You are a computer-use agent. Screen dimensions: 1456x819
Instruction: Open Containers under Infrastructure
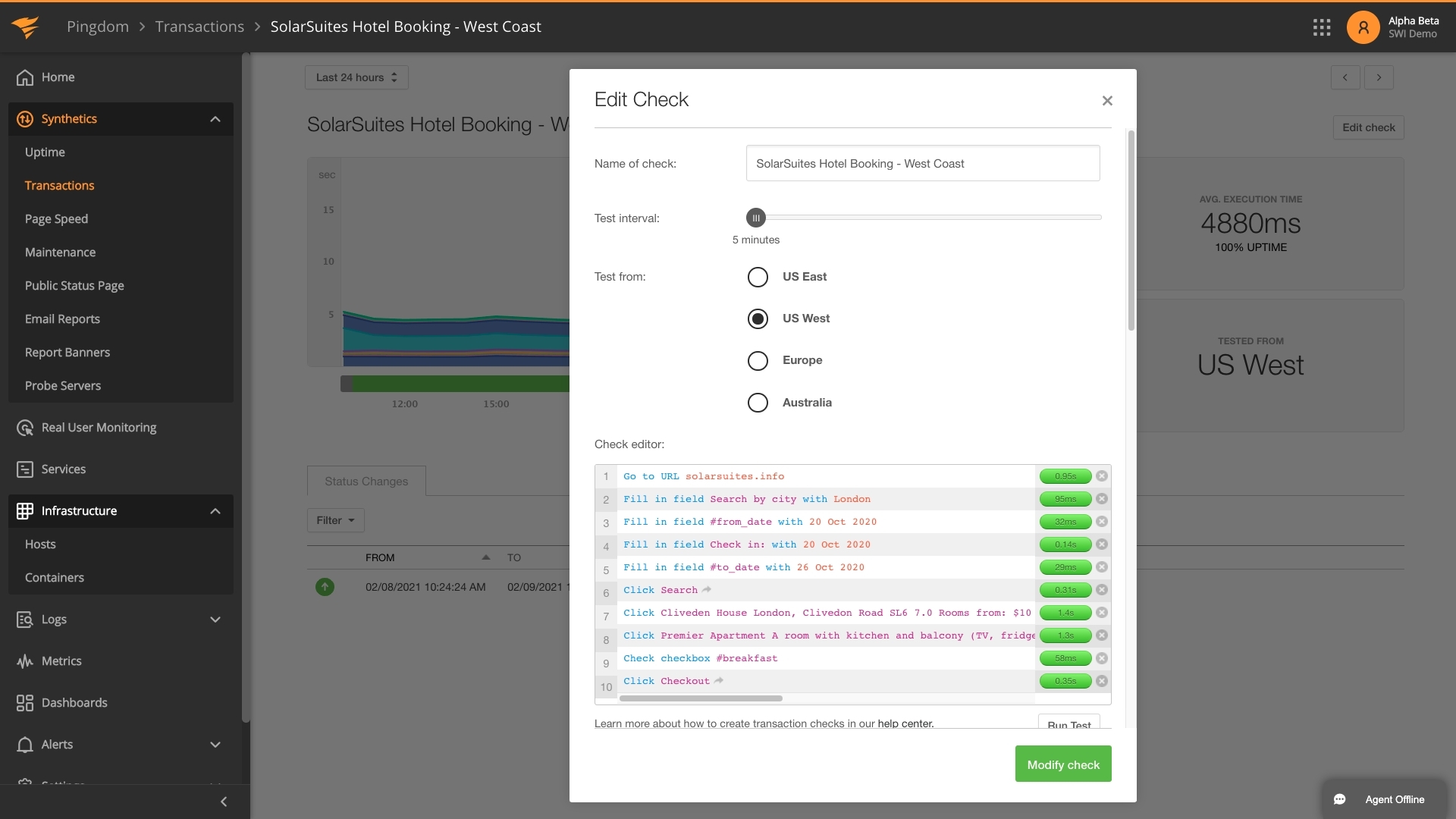[55, 578]
